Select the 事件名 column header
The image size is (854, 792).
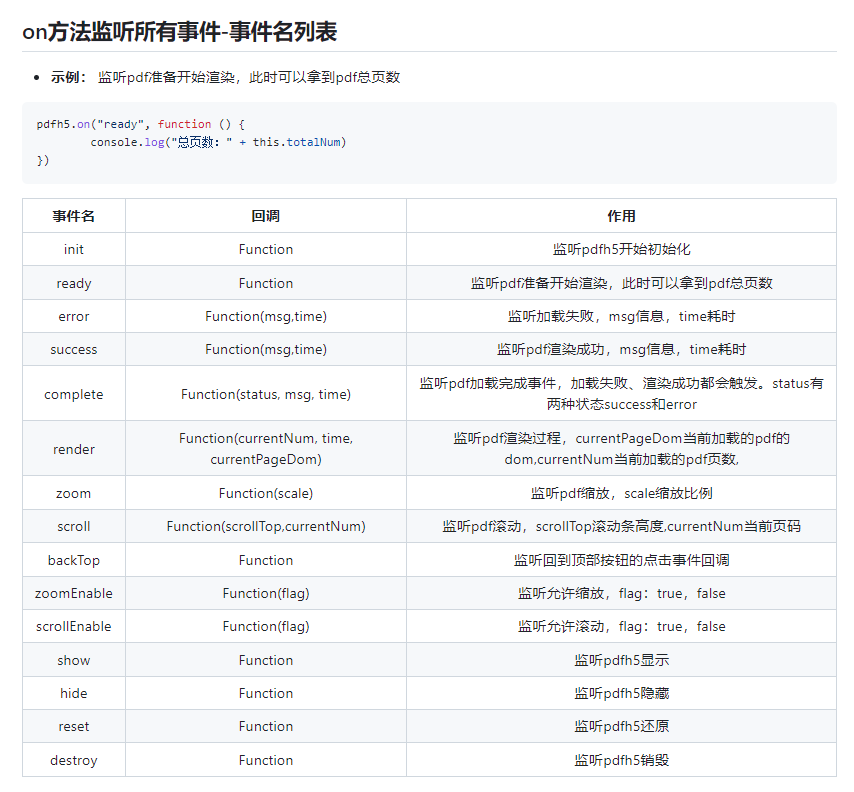pyautogui.click(x=74, y=216)
